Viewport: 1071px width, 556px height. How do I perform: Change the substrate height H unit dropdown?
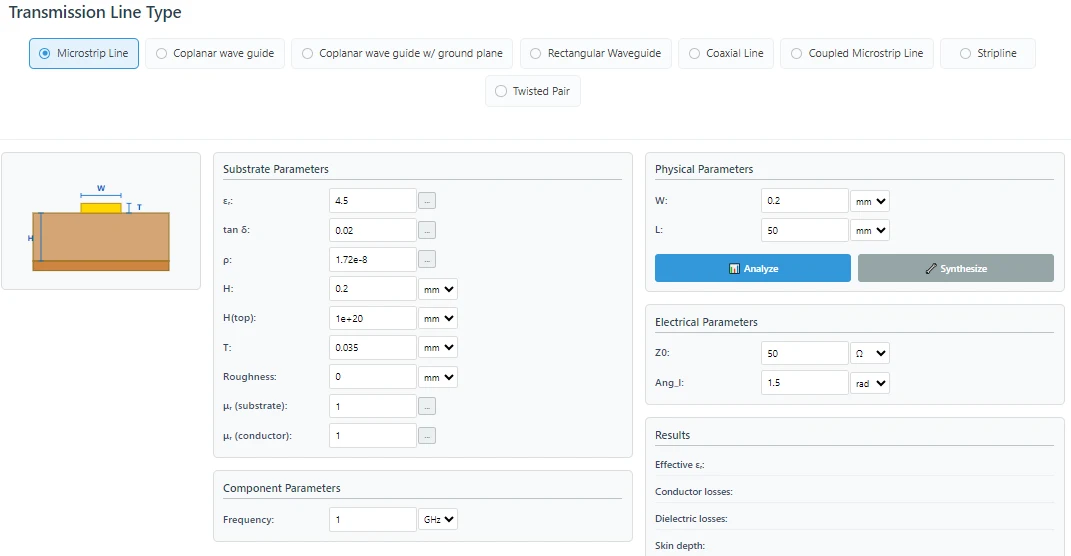[x=438, y=289]
